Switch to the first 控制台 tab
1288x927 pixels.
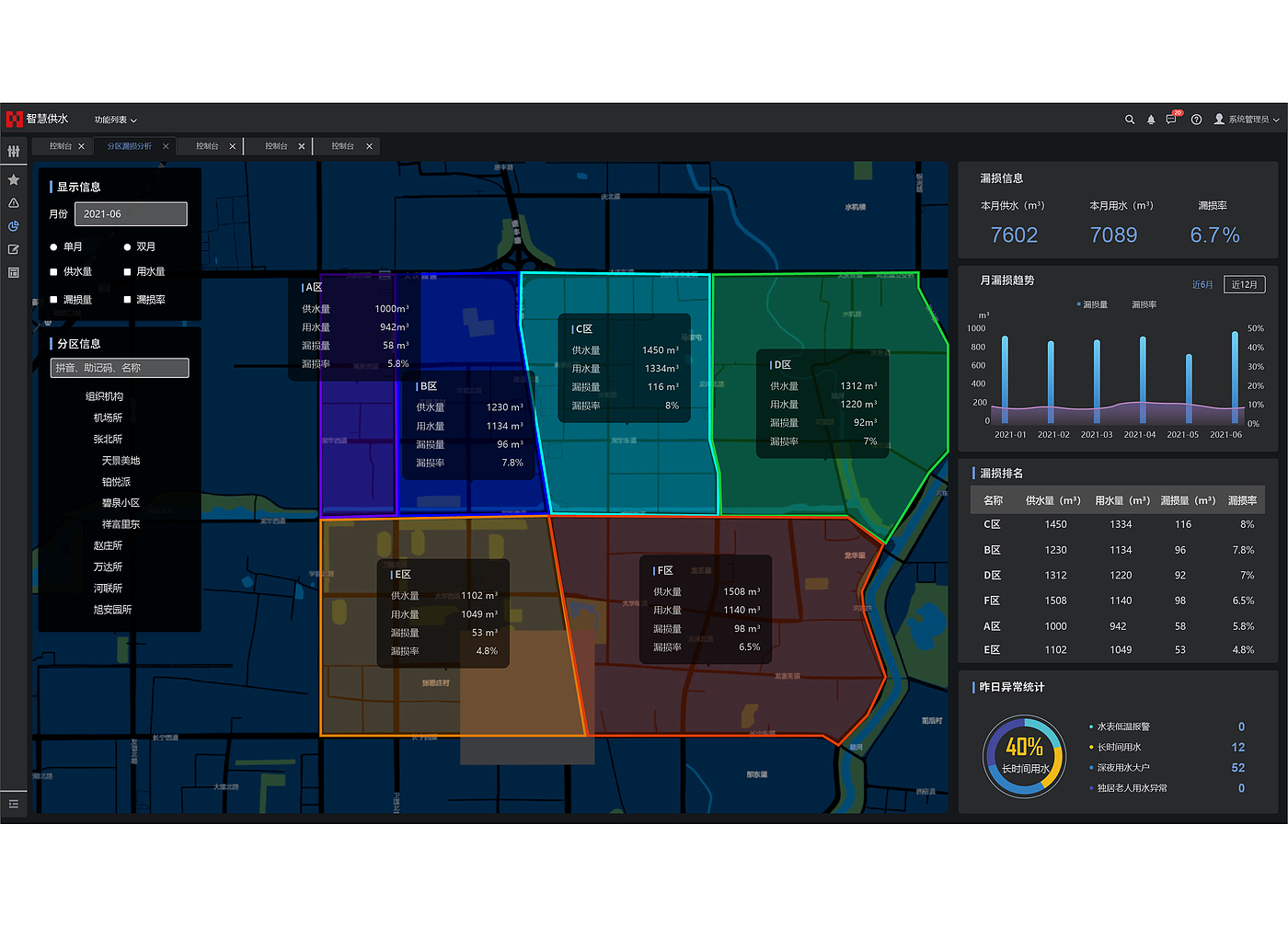point(61,146)
